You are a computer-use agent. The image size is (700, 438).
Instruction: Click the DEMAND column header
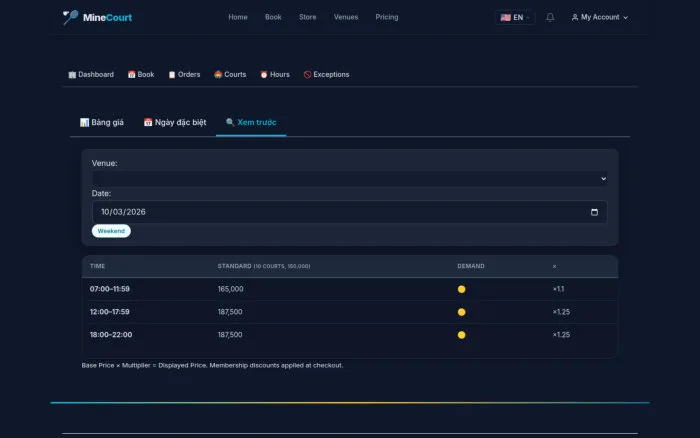(x=471, y=266)
